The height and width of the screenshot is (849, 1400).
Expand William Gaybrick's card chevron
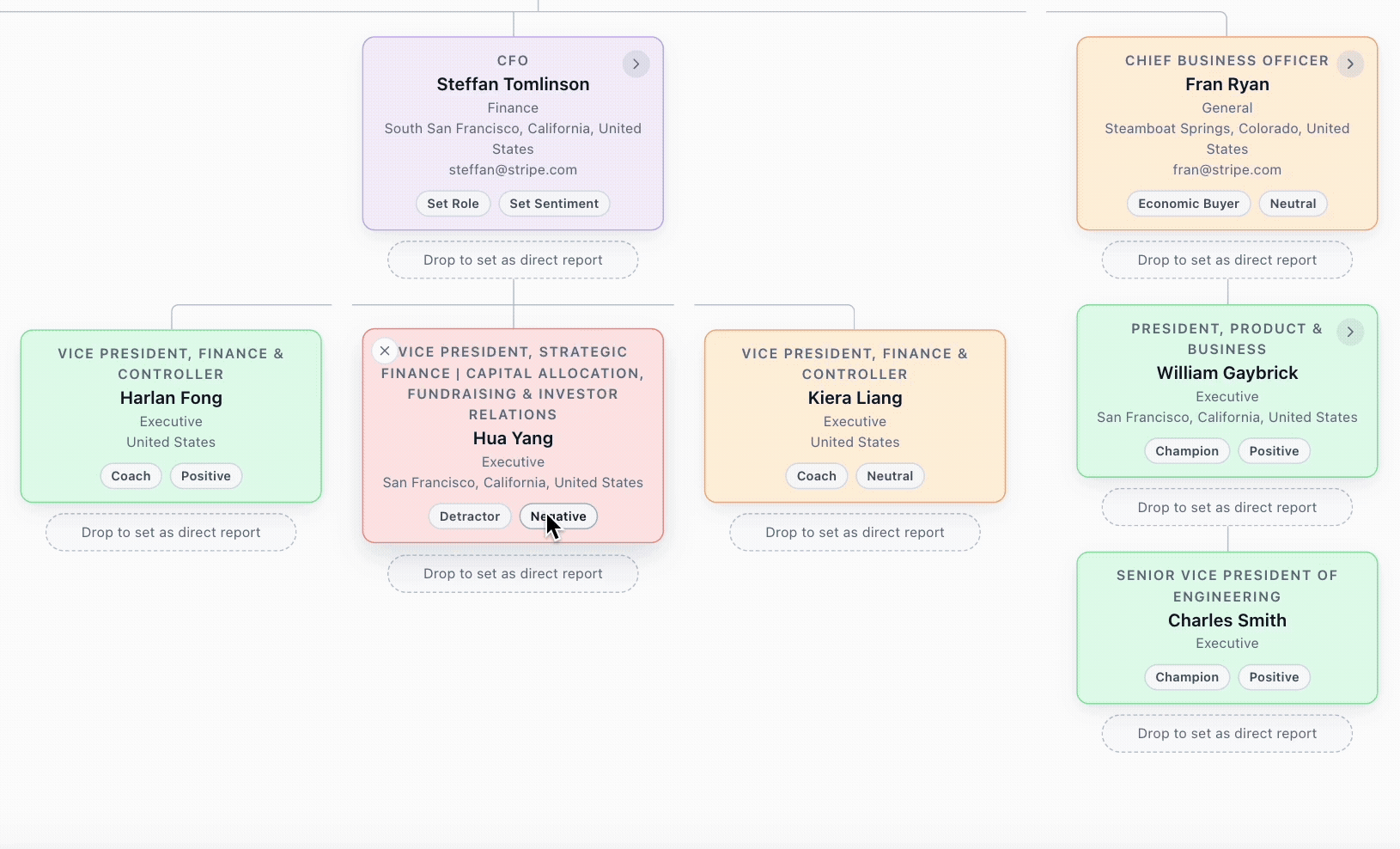pyautogui.click(x=1350, y=332)
